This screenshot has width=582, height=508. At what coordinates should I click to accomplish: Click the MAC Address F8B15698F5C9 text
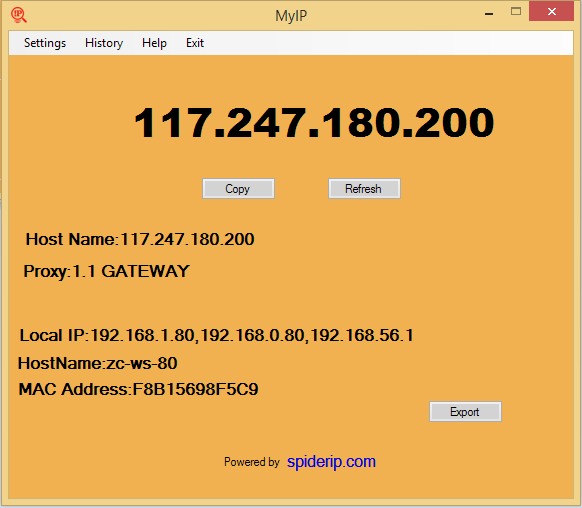138,389
